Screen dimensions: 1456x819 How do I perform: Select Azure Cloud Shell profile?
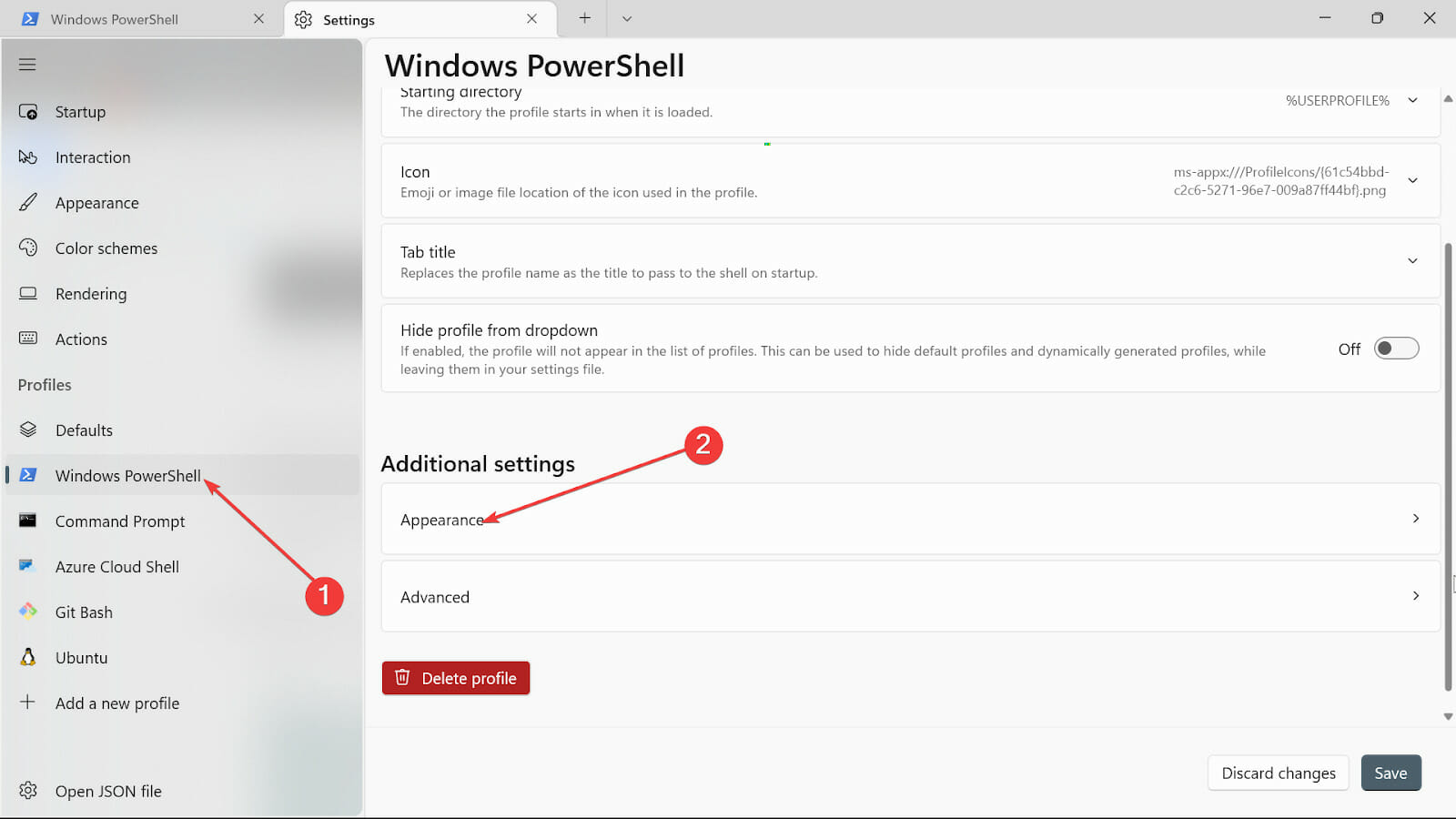[x=182, y=567]
